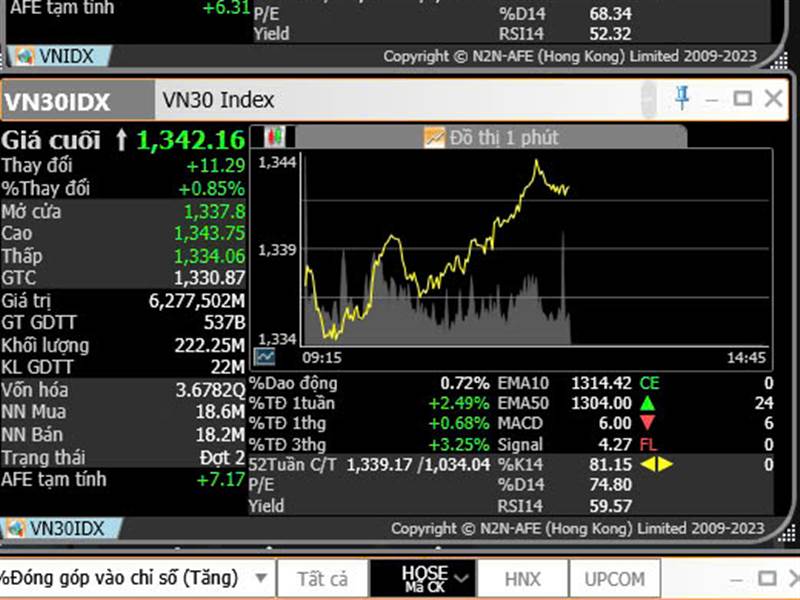Screen dimensions: 800x600
Task: Click the green up-triangle advancers icon
Action: click(647, 404)
